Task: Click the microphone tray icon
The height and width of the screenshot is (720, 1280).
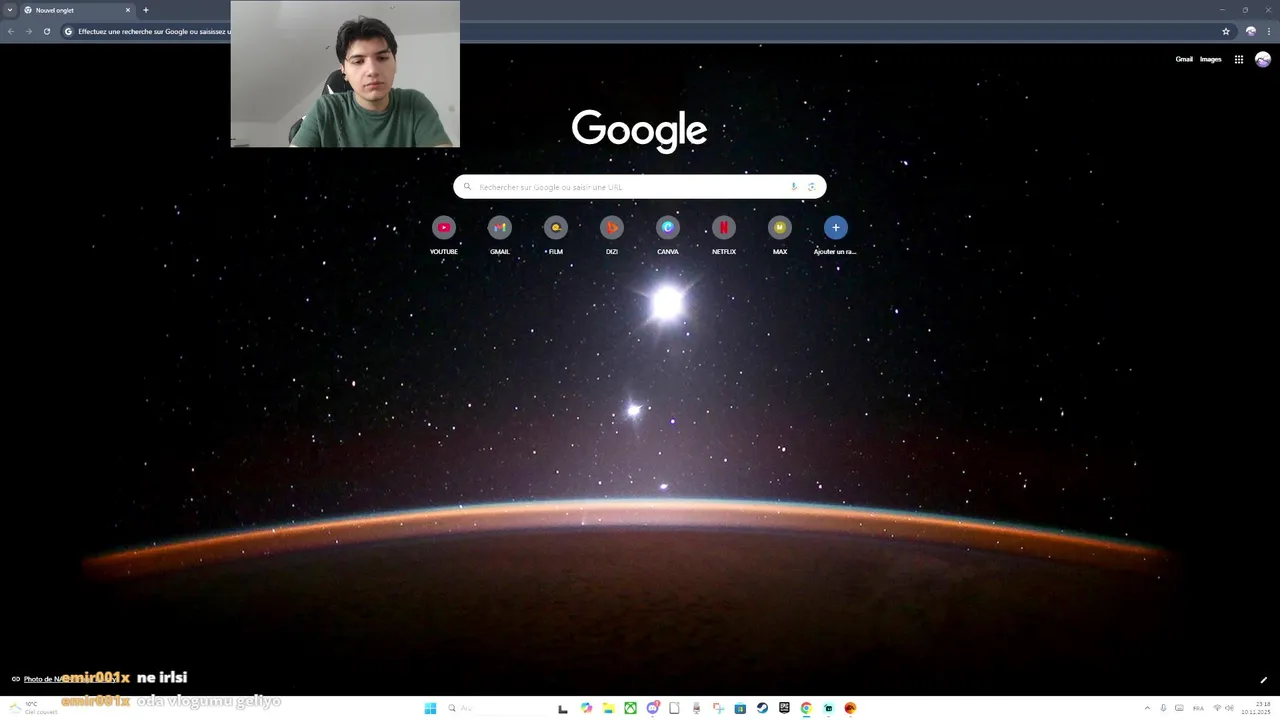Action: coord(1163,708)
